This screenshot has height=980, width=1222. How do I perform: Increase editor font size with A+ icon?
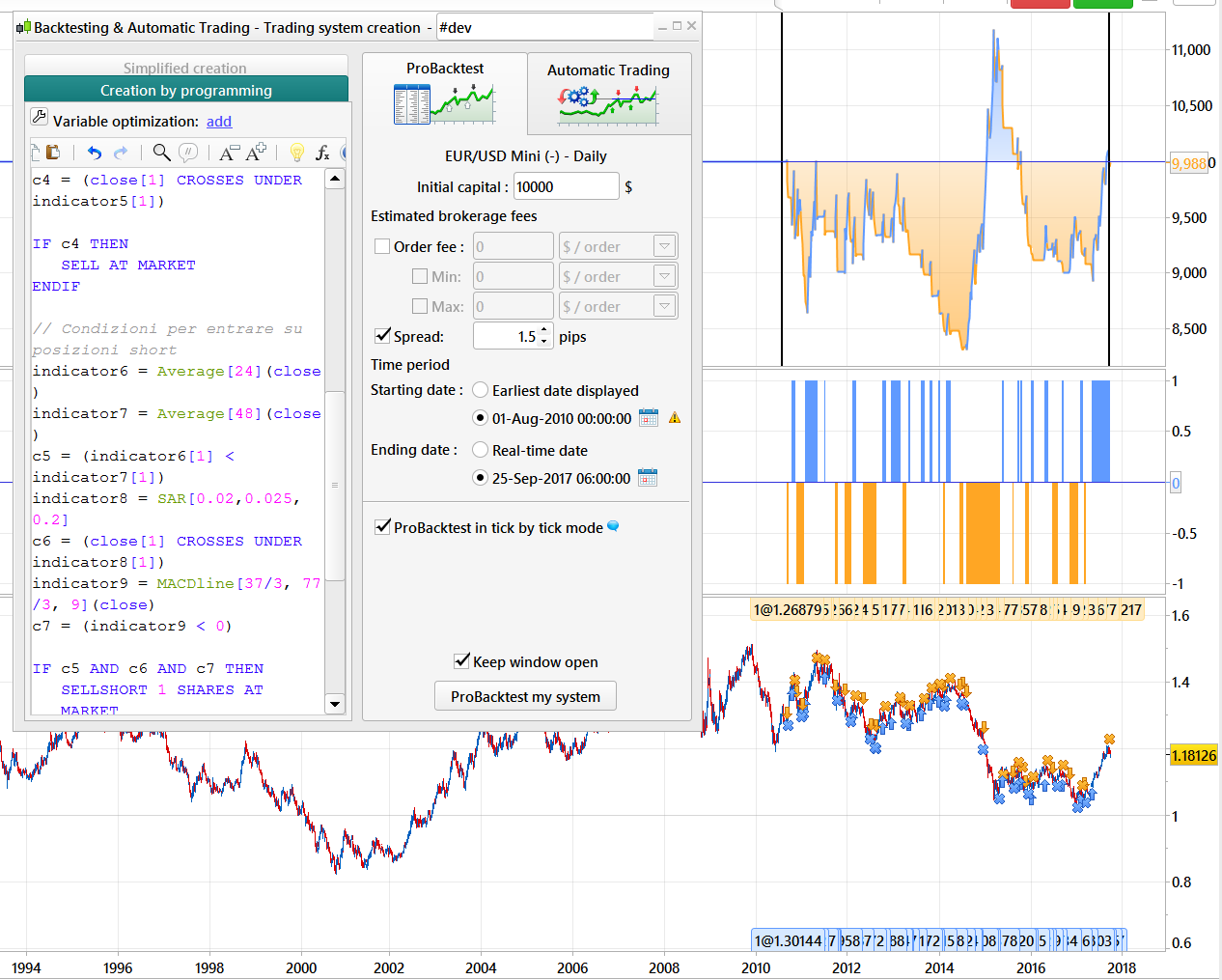pyautogui.click(x=256, y=153)
